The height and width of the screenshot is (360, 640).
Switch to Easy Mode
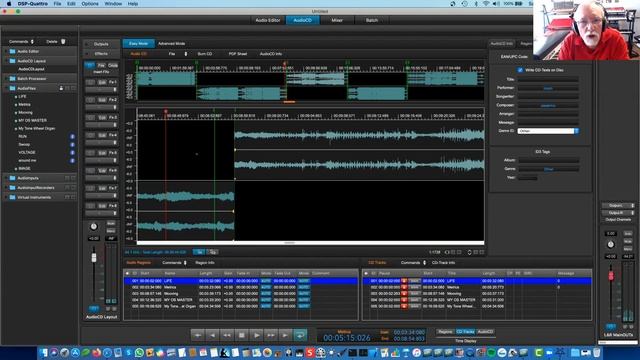138,43
